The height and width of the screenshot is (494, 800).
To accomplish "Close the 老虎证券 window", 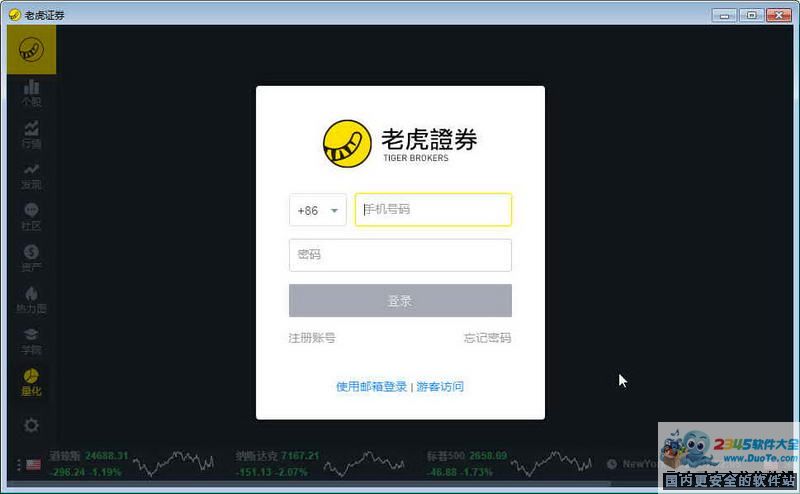I will pos(779,15).
